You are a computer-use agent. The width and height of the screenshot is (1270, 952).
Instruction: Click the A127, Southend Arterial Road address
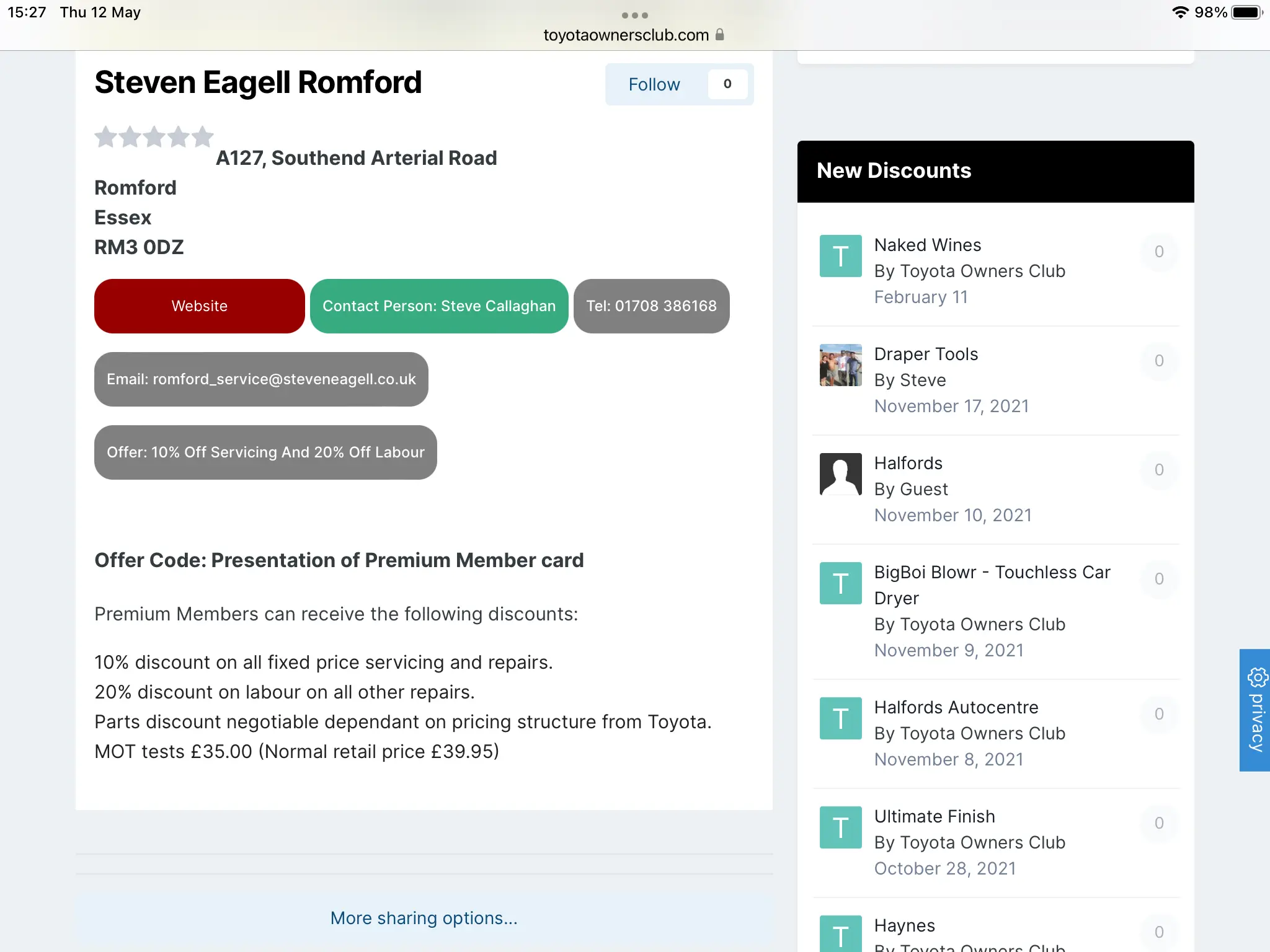pos(357,158)
